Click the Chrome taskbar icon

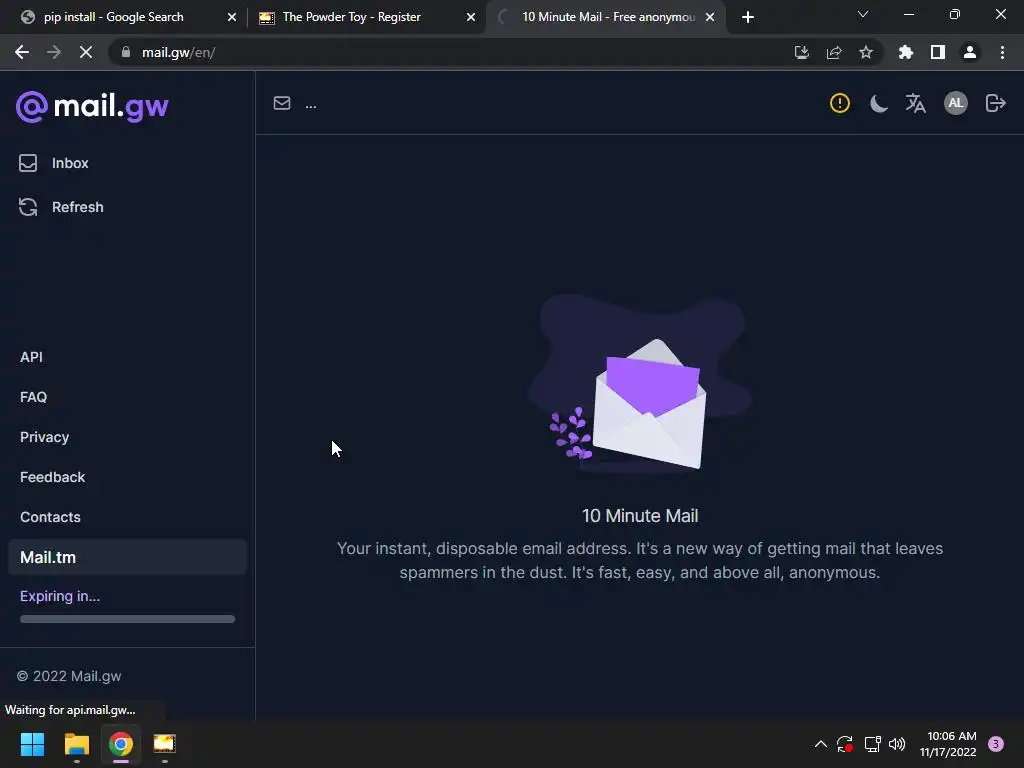point(121,744)
